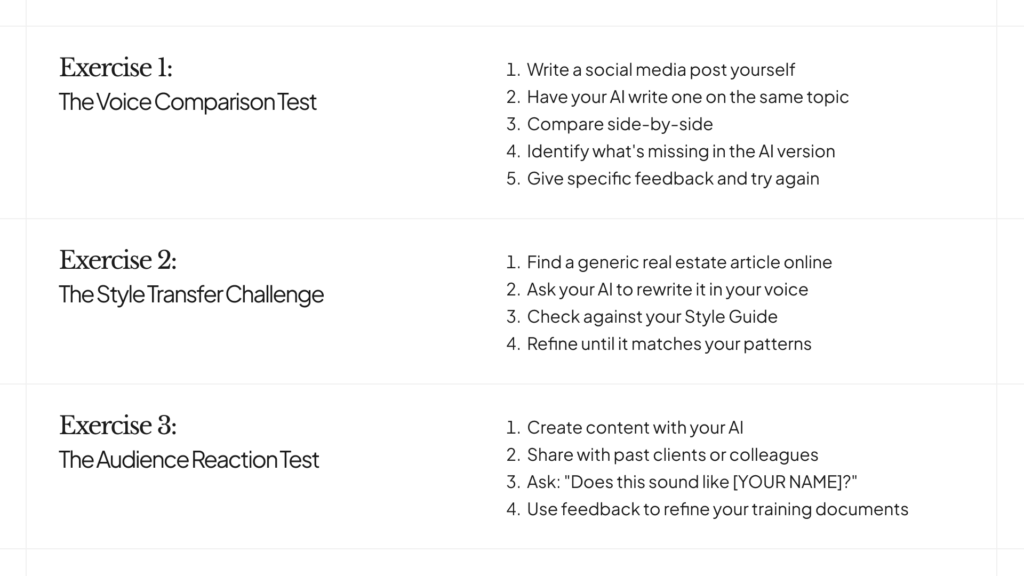This screenshot has height=576, width=1024.
Task: Click Give specific feedback and try again
Action: click(673, 179)
